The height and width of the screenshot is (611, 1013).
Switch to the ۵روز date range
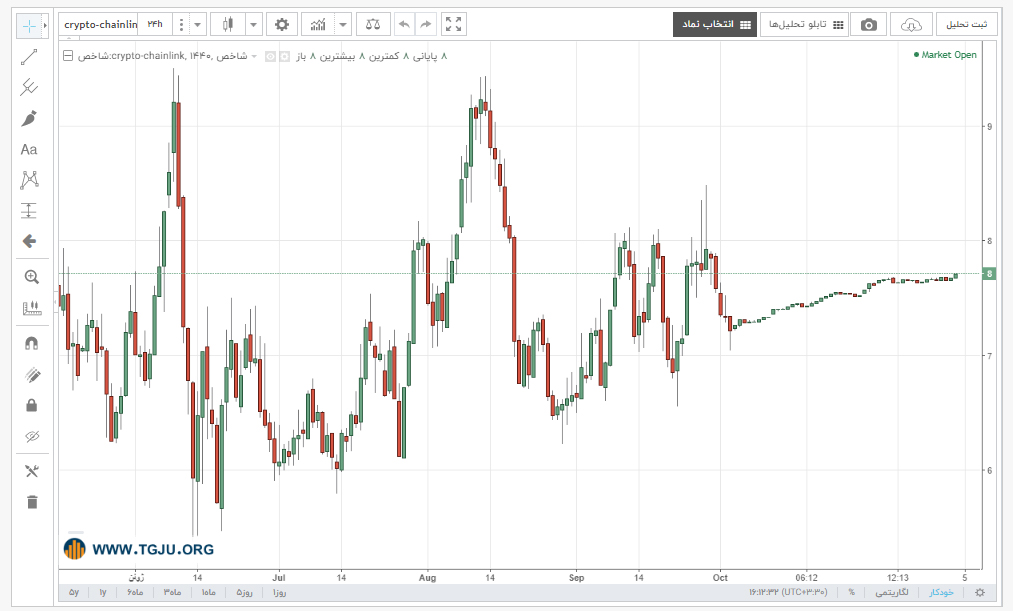point(245,592)
